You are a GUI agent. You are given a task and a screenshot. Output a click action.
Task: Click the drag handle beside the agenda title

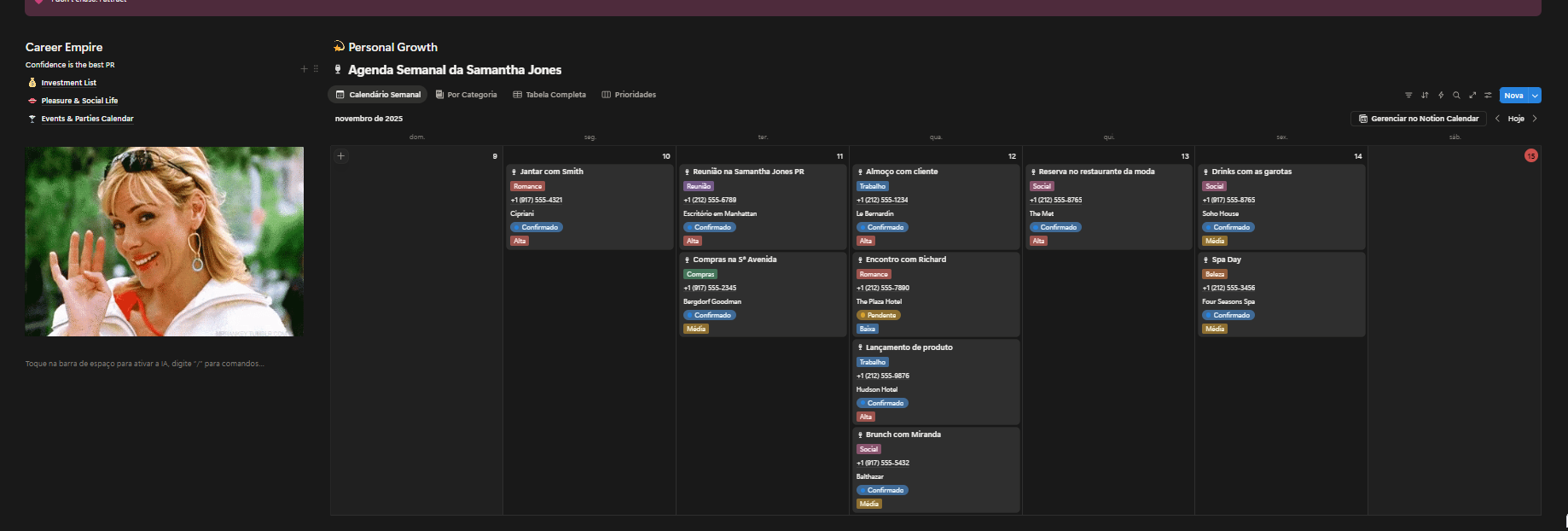pos(316,69)
